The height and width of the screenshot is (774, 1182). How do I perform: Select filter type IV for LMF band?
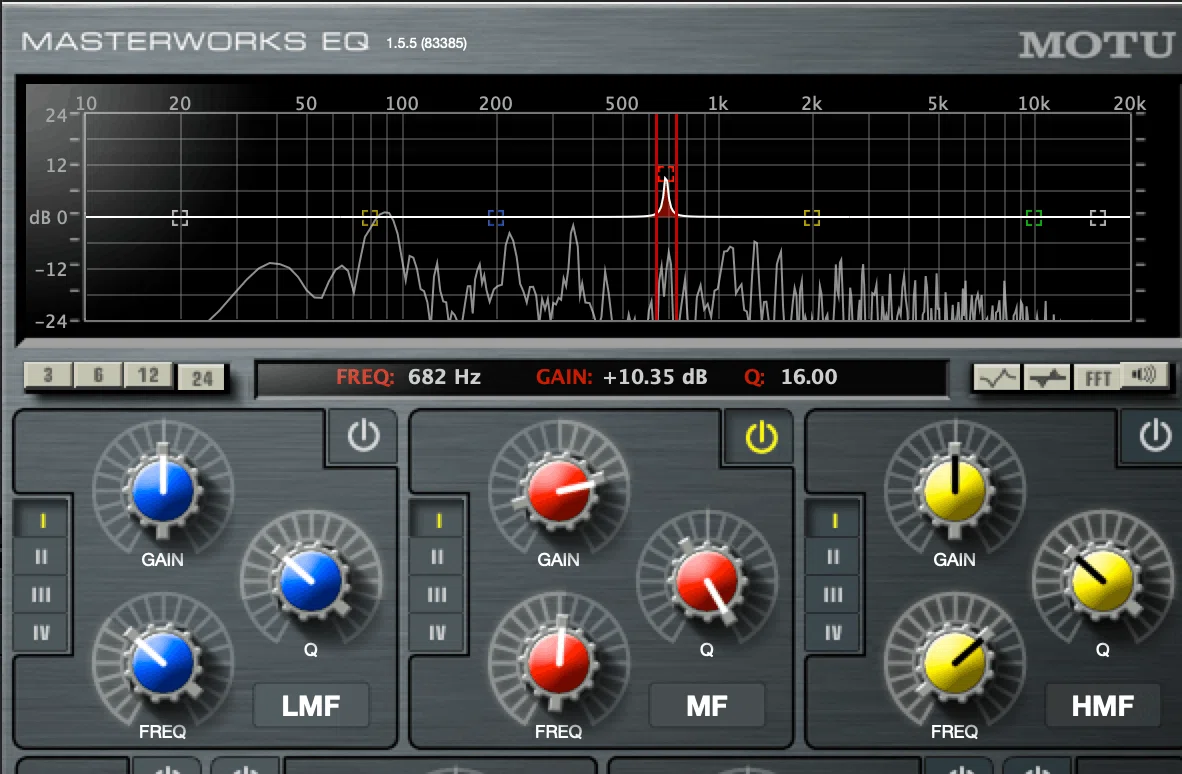pyautogui.click(x=42, y=632)
